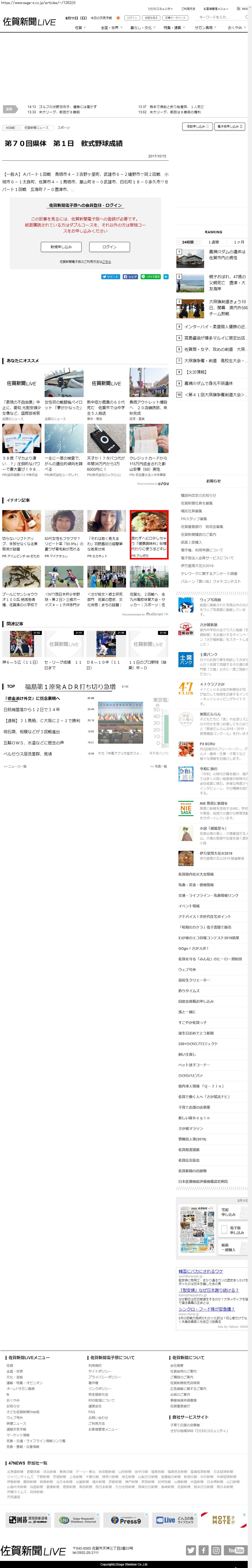Open the お客様管理メニュー link in the header
Image resolution: width=252 pixels, height=1568 pixels.
(215, 9)
